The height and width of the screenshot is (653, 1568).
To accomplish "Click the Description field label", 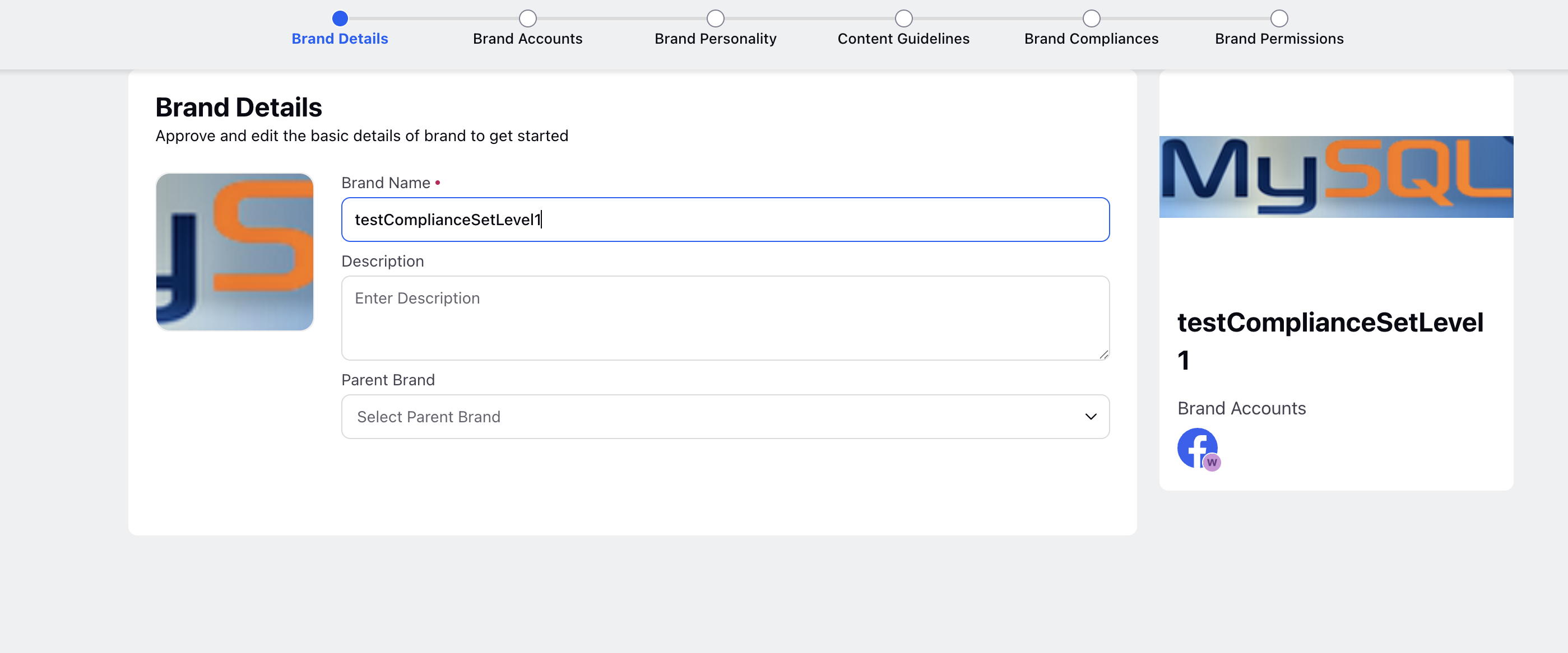I will pos(382,261).
